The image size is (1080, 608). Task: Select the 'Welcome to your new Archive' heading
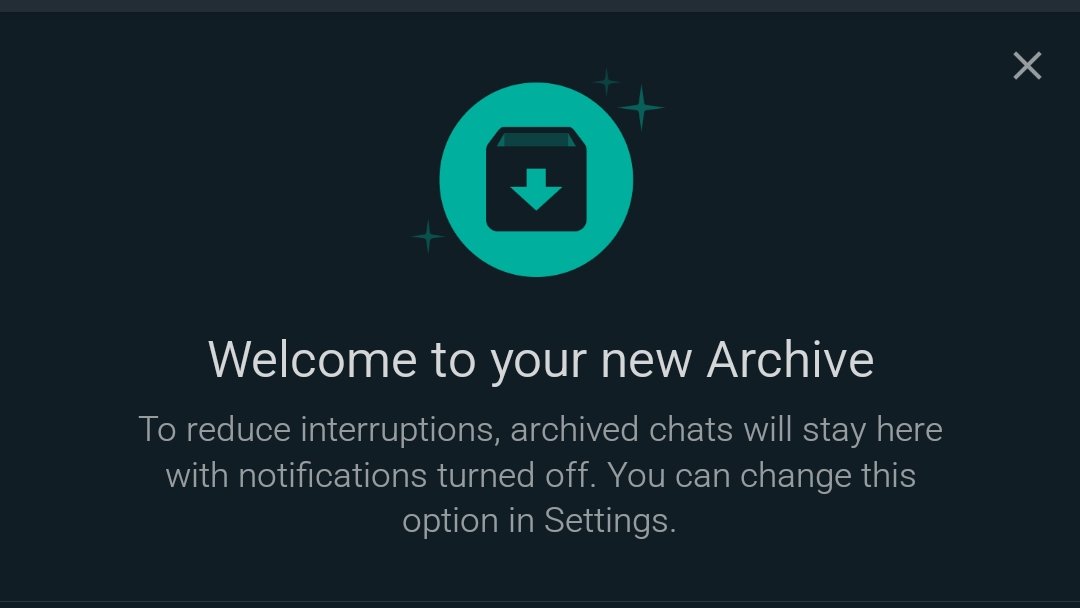[x=541, y=360]
